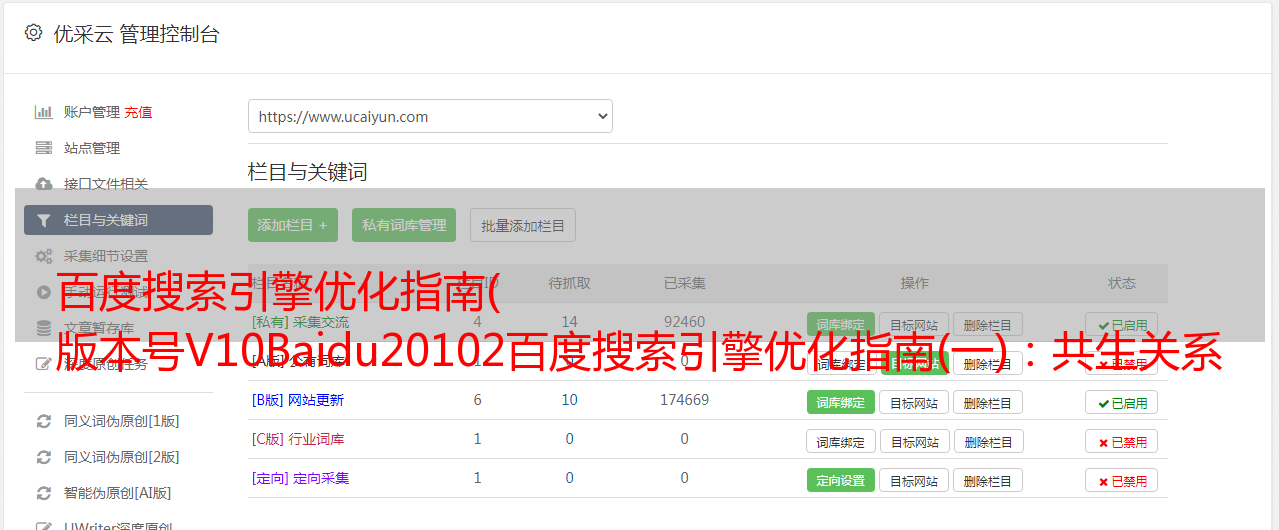The height and width of the screenshot is (530, 1279).
Task: Open the [定向] 定向采集 column link
Action: point(300,478)
